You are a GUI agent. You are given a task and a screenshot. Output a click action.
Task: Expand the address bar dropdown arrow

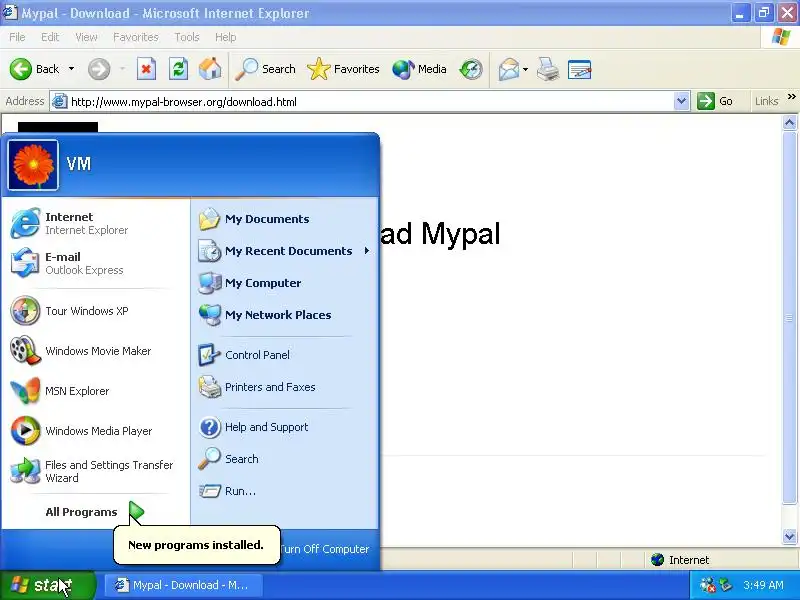tap(682, 101)
